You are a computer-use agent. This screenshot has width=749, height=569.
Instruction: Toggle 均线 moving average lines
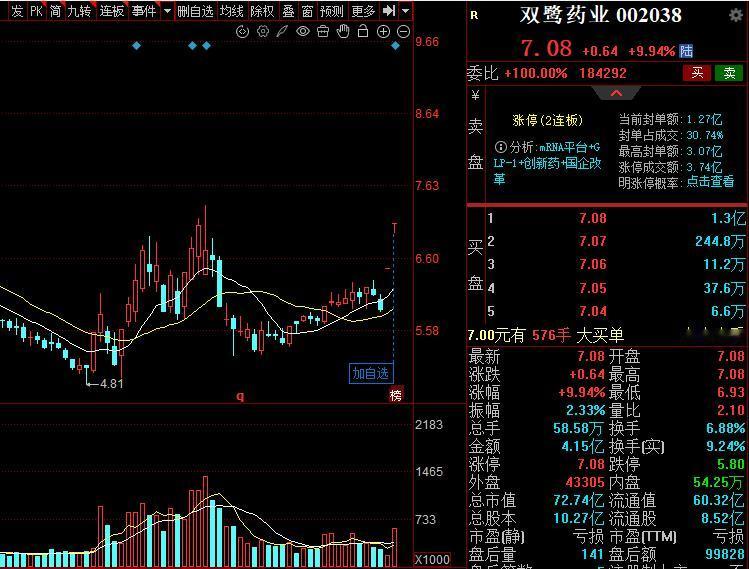232,11
